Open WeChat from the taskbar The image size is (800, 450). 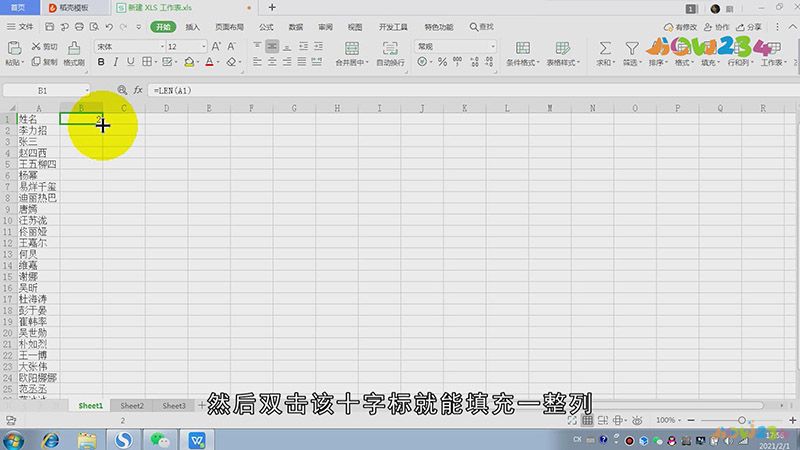tap(160, 440)
